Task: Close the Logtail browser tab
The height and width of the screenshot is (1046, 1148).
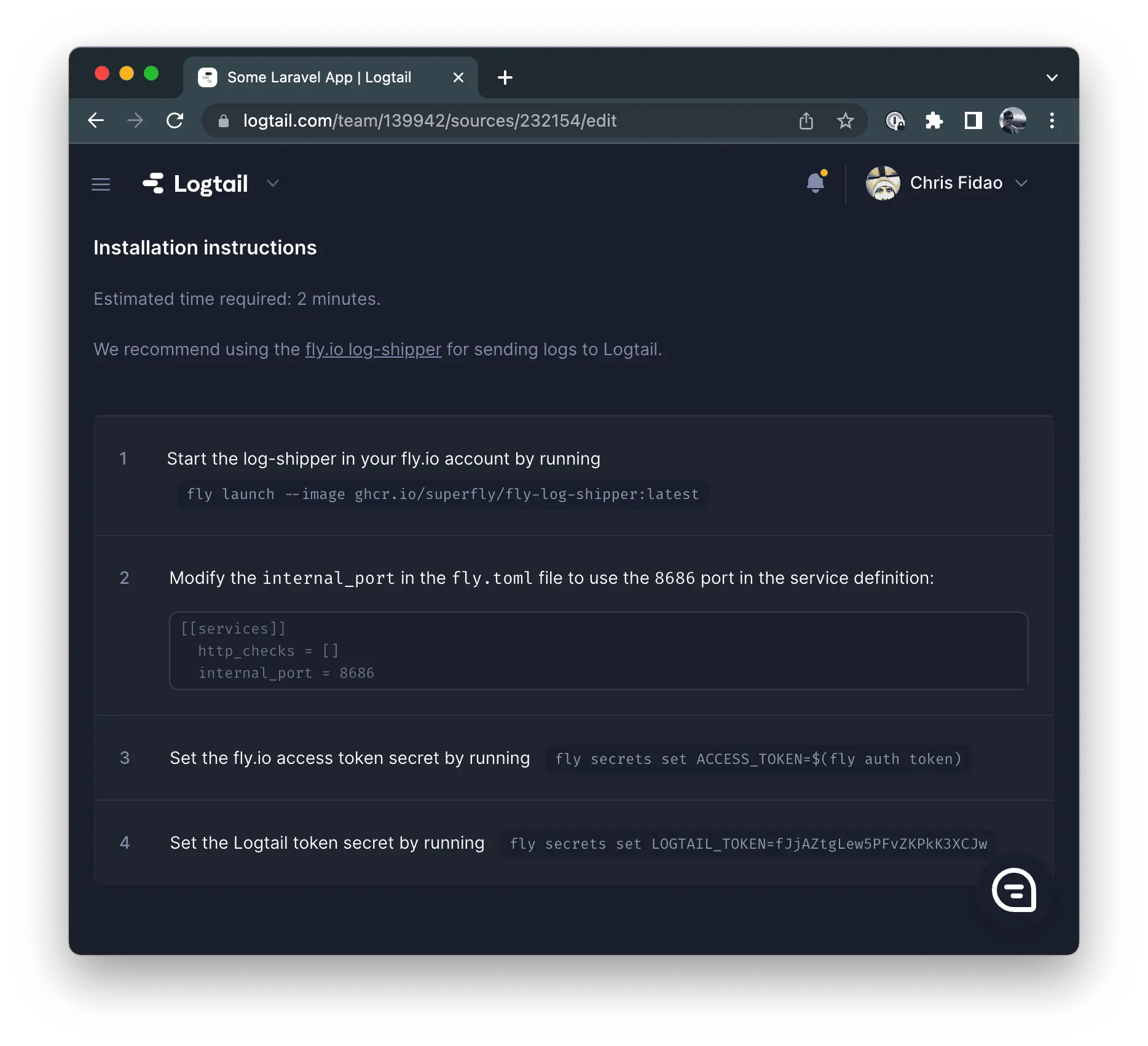Action: pyautogui.click(x=458, y=77)
